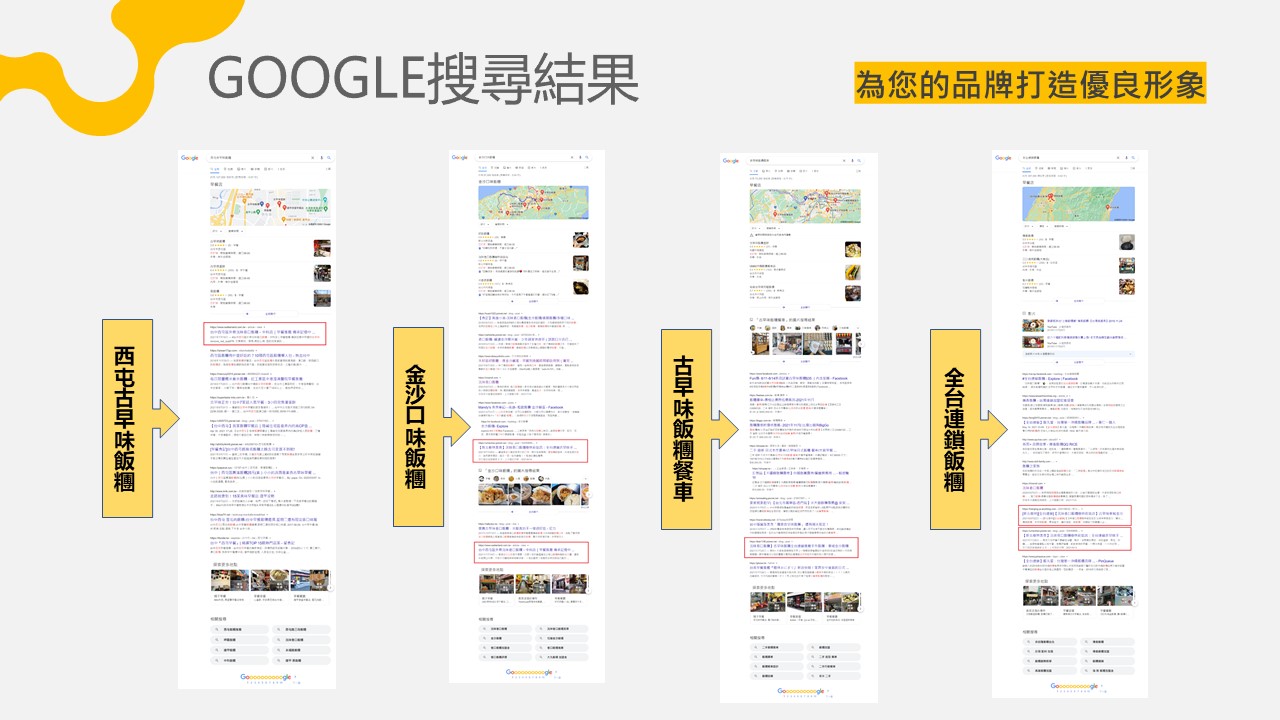Viewport: 1280px width, 720px height.
Task: Click Google logo in 西屯古早味飯糰 screenshot
Action: coord(190,158)
